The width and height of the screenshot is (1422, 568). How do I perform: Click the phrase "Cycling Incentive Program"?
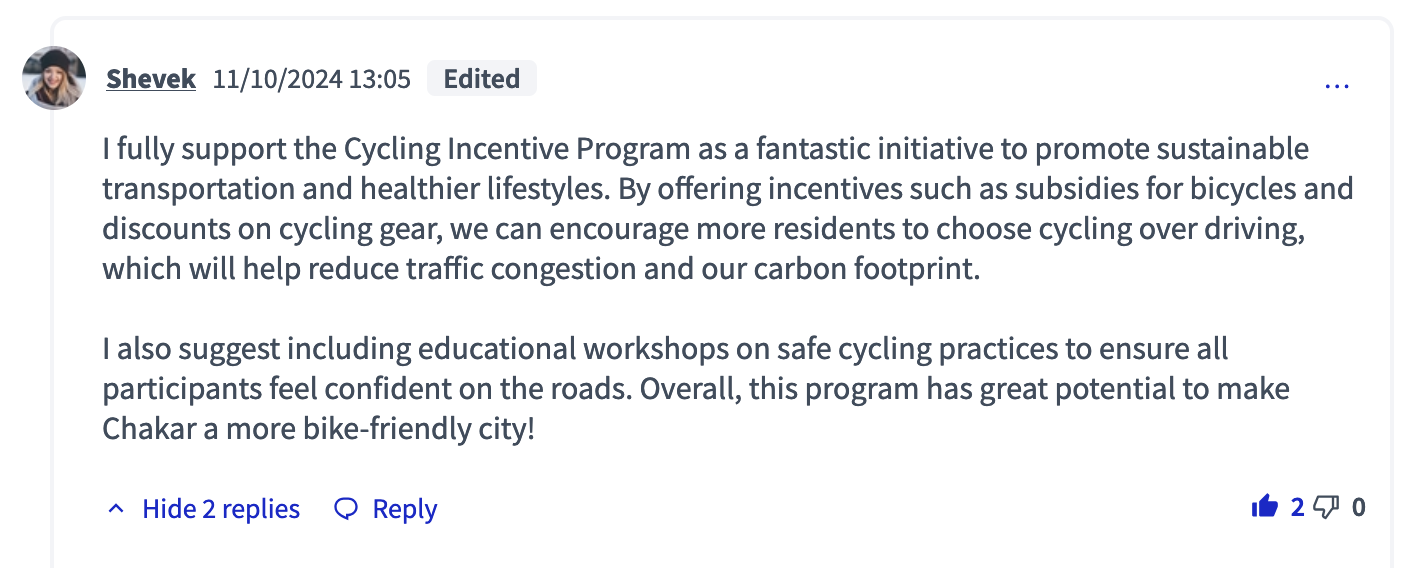click(x=517, y=149)
